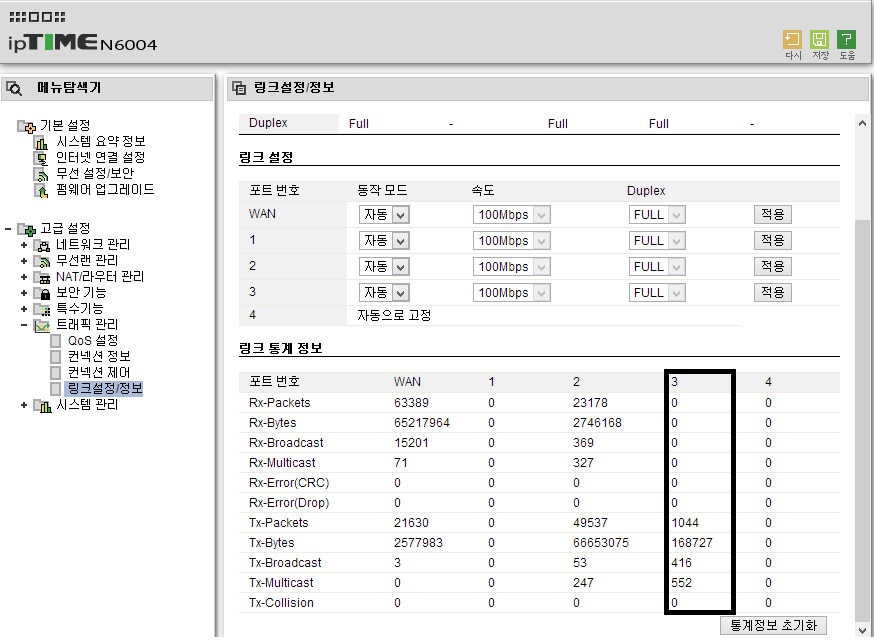
Task: Click the NAT/라우터 관리 icon
Action: pos(42,278)
